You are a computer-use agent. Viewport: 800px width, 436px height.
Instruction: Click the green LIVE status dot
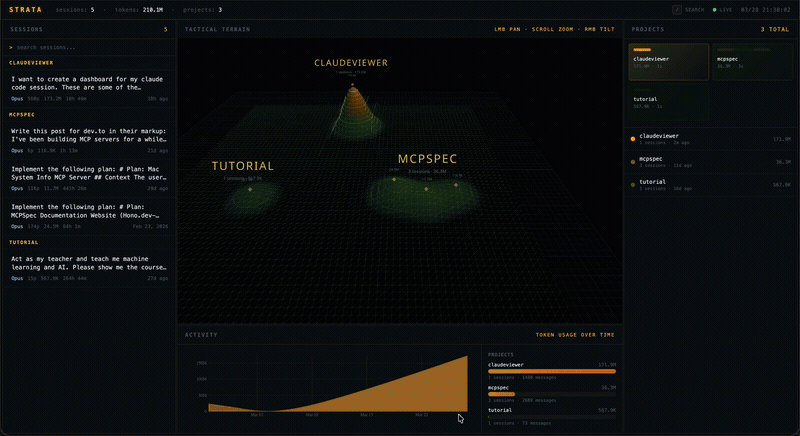pyautogui.click(x=715, y=9)
